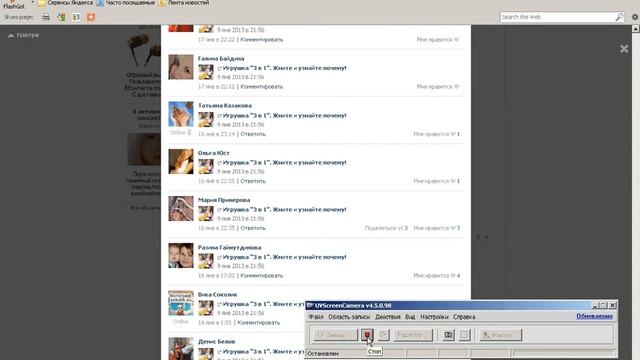Open Денис Белов profile name
640x360 pixels.
click(216, 342)
